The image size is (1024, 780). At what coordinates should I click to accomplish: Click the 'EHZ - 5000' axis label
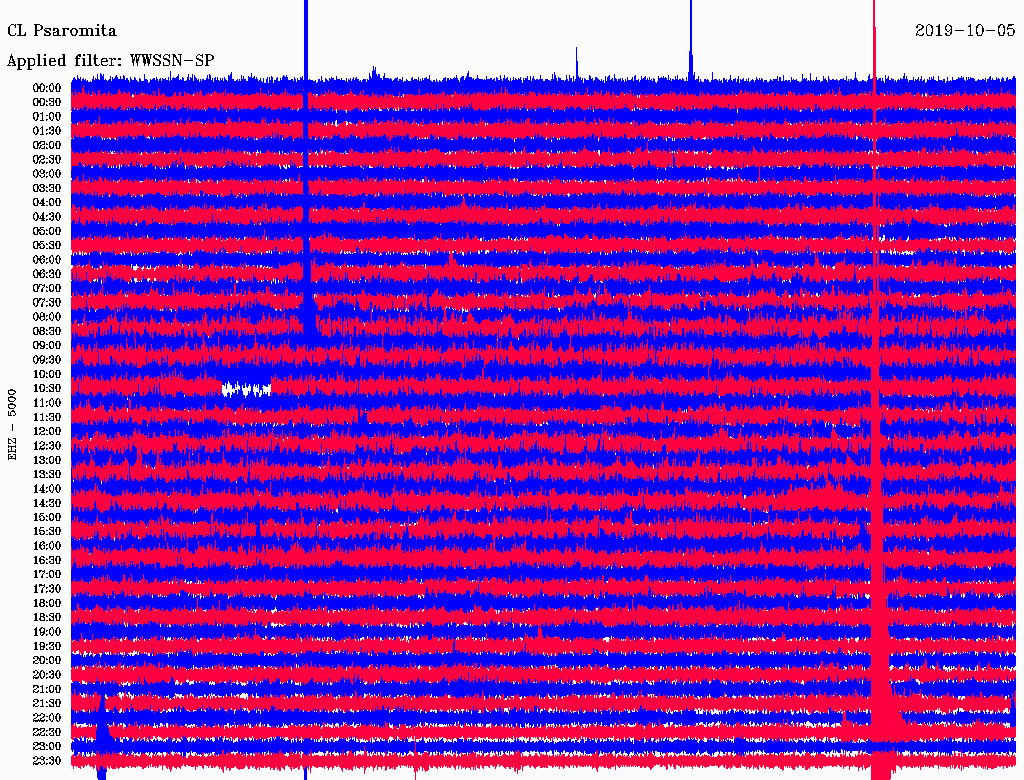pyautogui.click(x=12, y=425)
